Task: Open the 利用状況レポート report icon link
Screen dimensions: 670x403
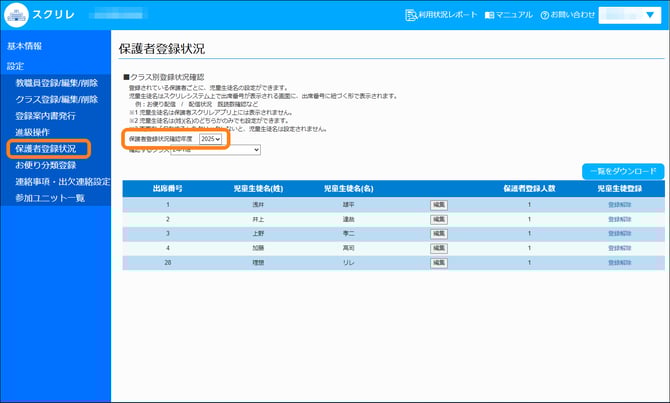Action: [x=441, y=15]
